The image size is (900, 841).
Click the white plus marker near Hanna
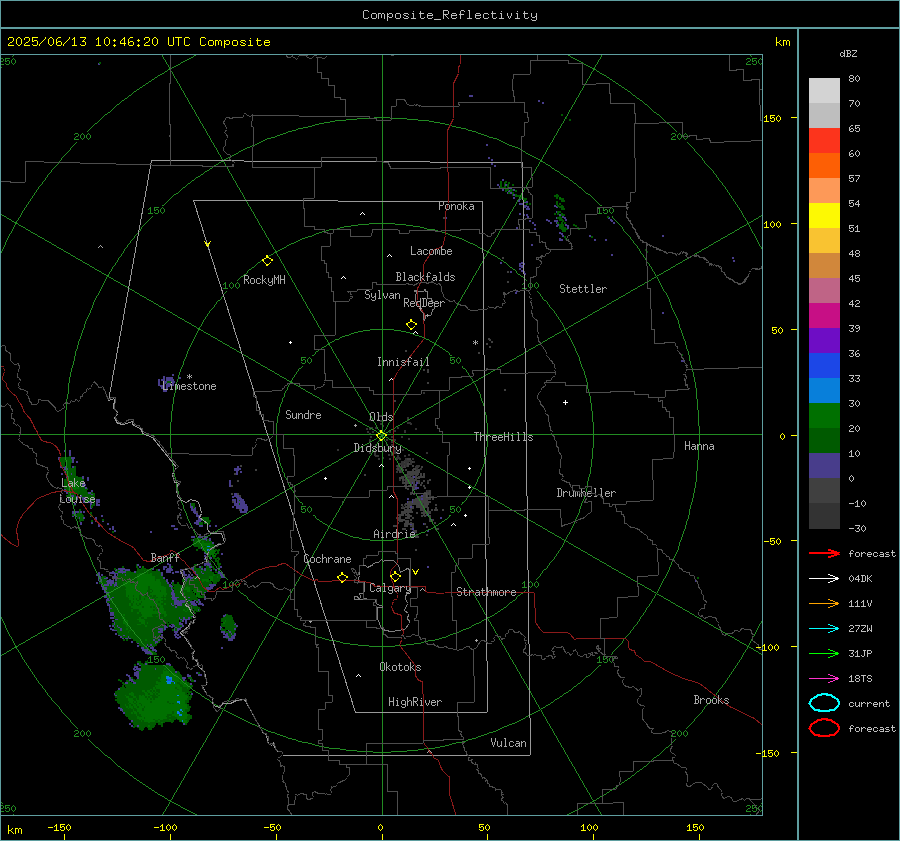565,402
